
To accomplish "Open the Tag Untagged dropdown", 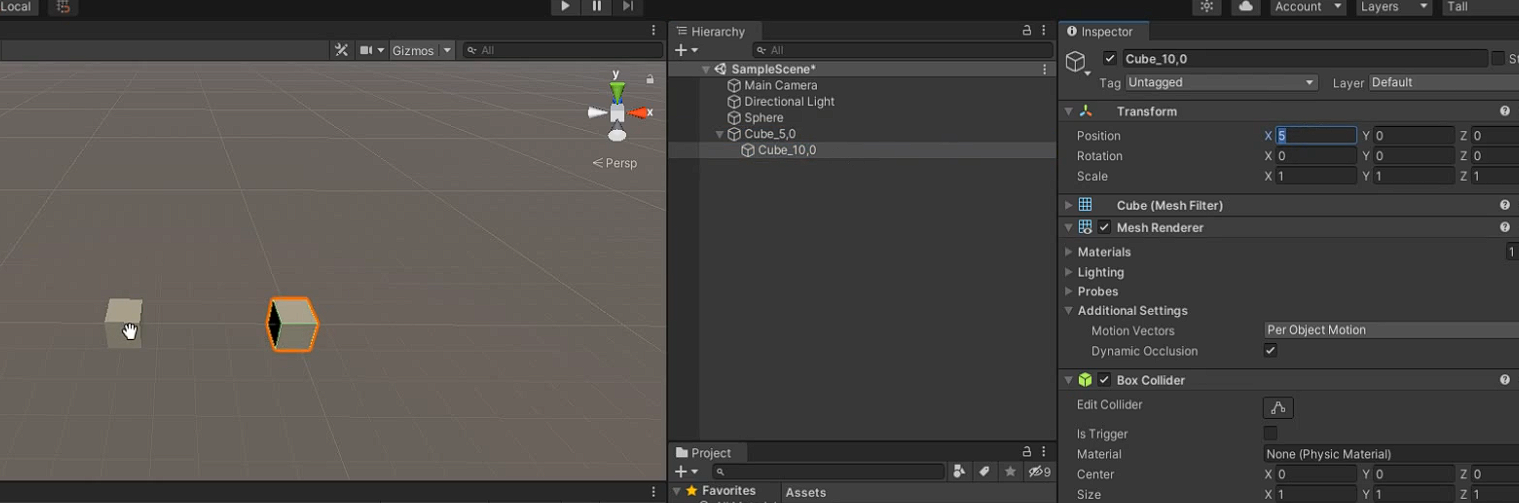I will (x=1222, y=82).
